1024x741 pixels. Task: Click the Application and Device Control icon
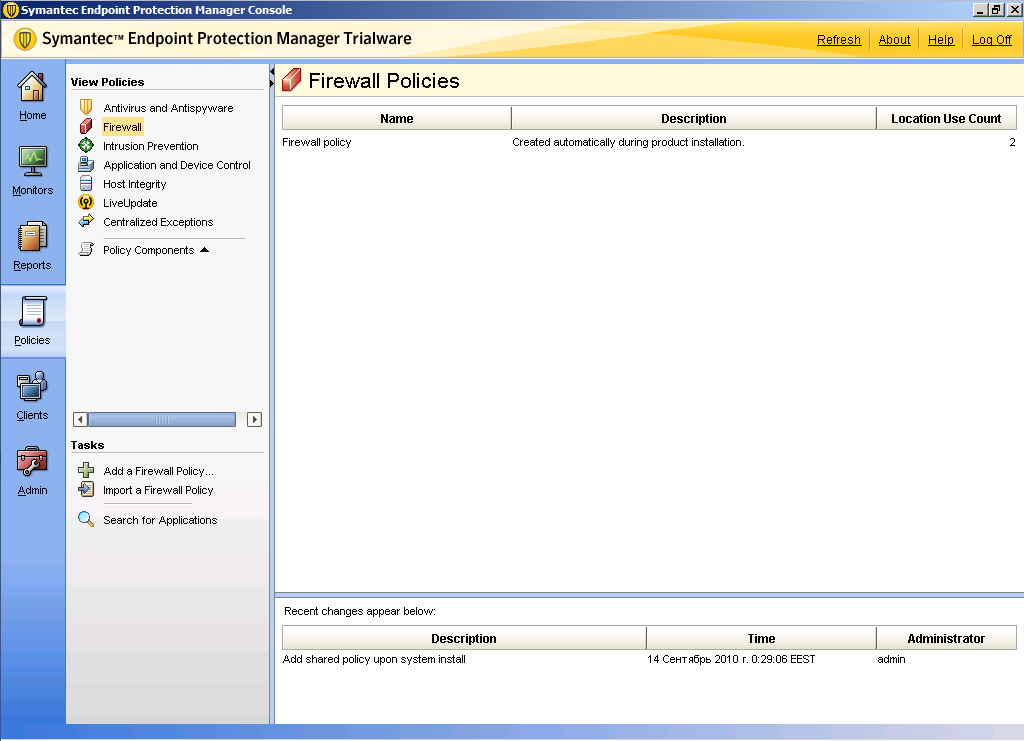click(86, 164)
